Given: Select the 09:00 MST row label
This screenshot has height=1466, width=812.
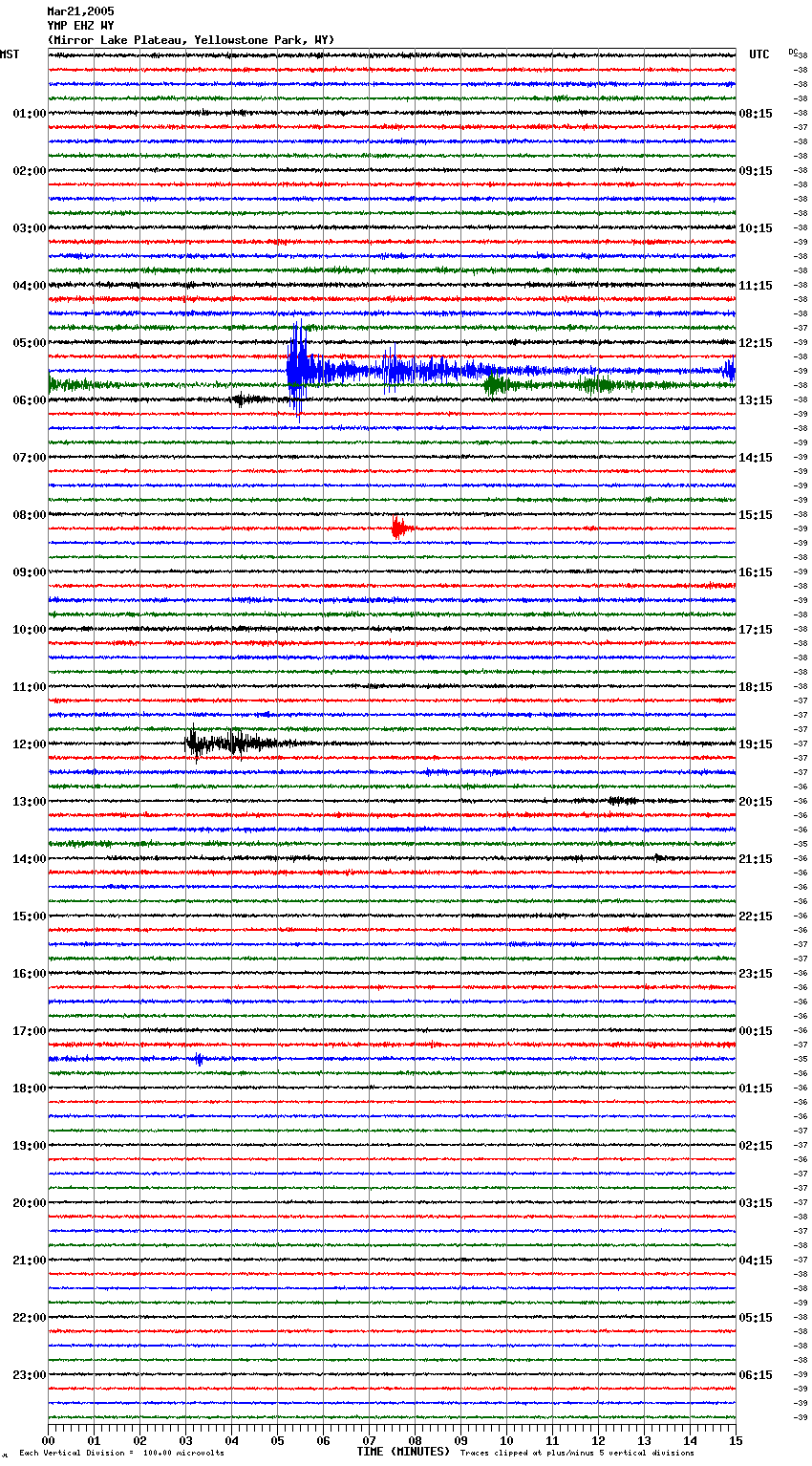Looking at the screenshot, I should 29,572.
